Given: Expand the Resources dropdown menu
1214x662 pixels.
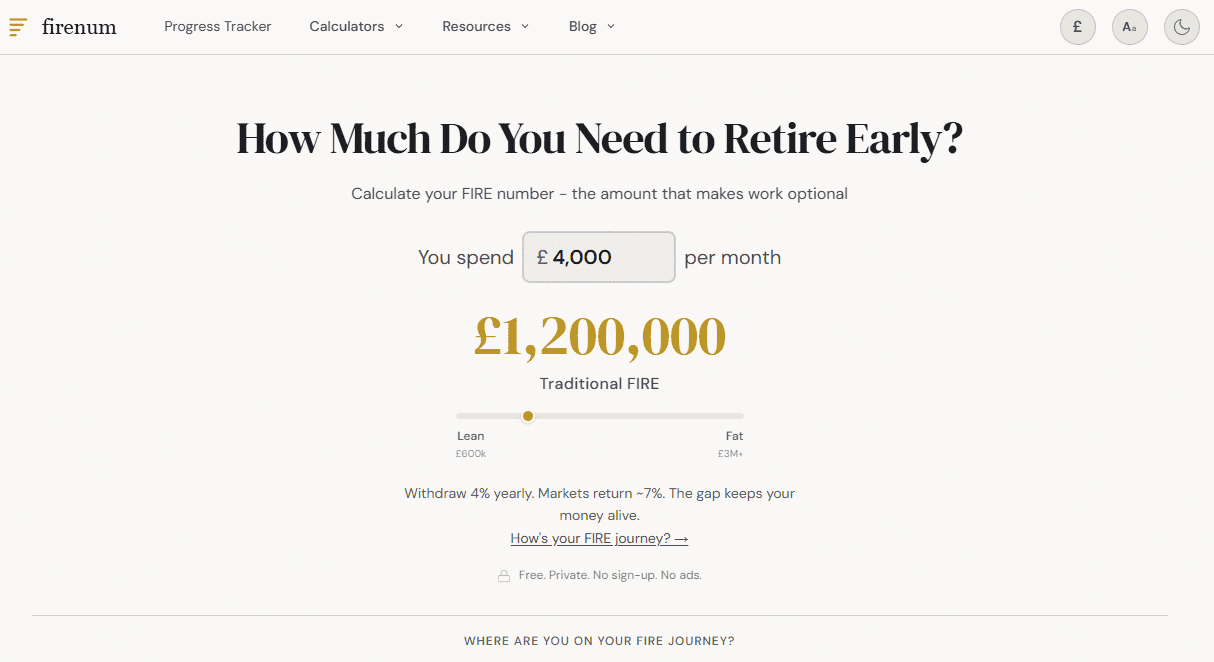Looking at the screenshot, I should (485, 27).
